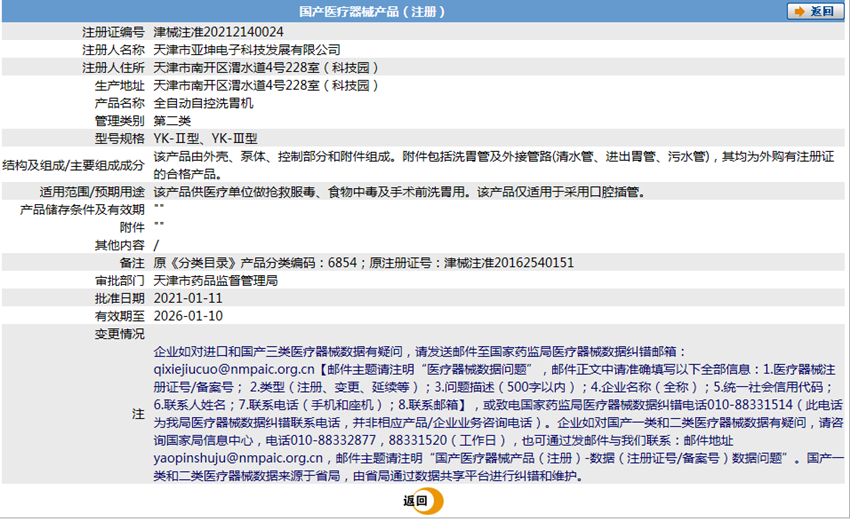Image resolution: width=850 pixels, height=521 pixels.
Task: Click the 变更情况 label
Action: (120, 334)
